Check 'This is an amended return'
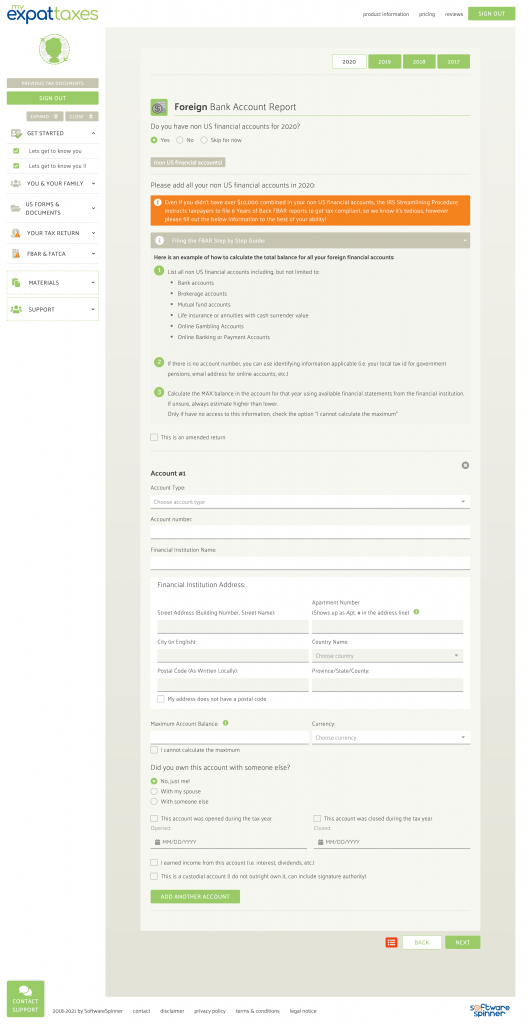Screen dimensions: 529x1024 tap(154, 437)
